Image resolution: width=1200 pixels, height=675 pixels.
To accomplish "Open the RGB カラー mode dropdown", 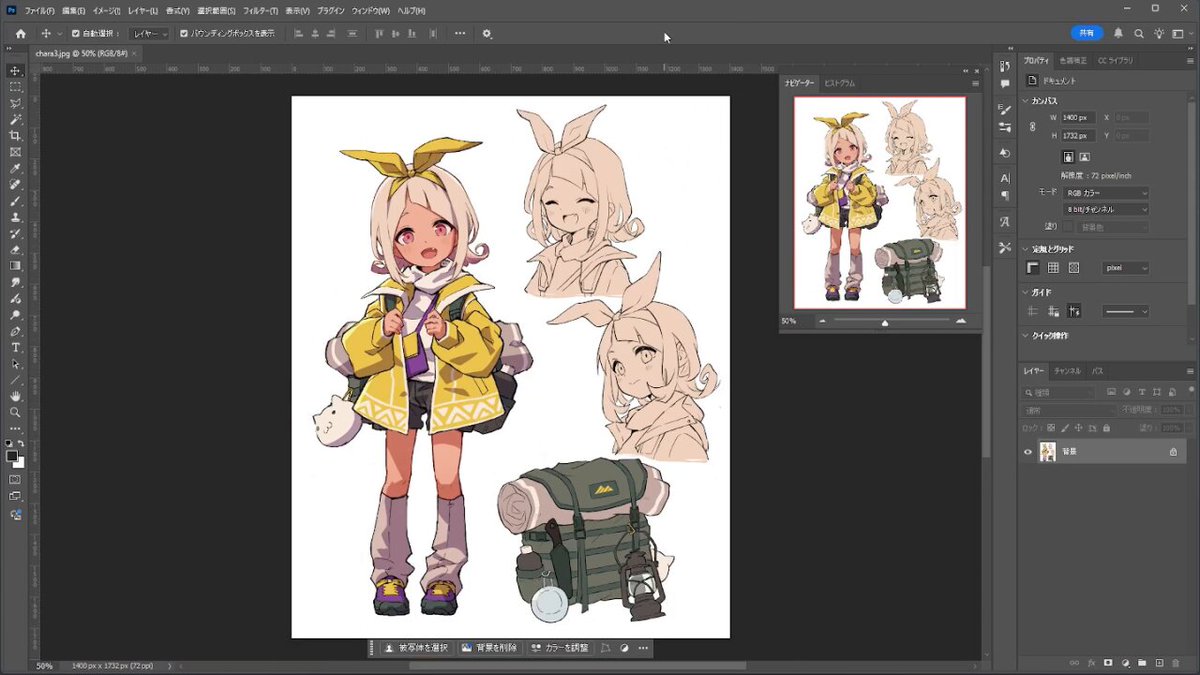I will pyautogui.click(x=1106, y=192).
